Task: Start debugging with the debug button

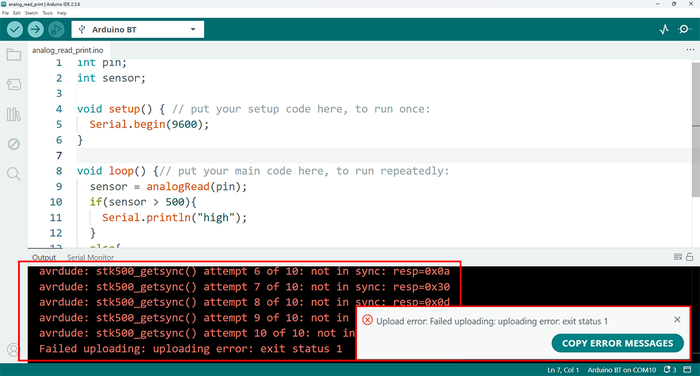Action: pos(56,29)
